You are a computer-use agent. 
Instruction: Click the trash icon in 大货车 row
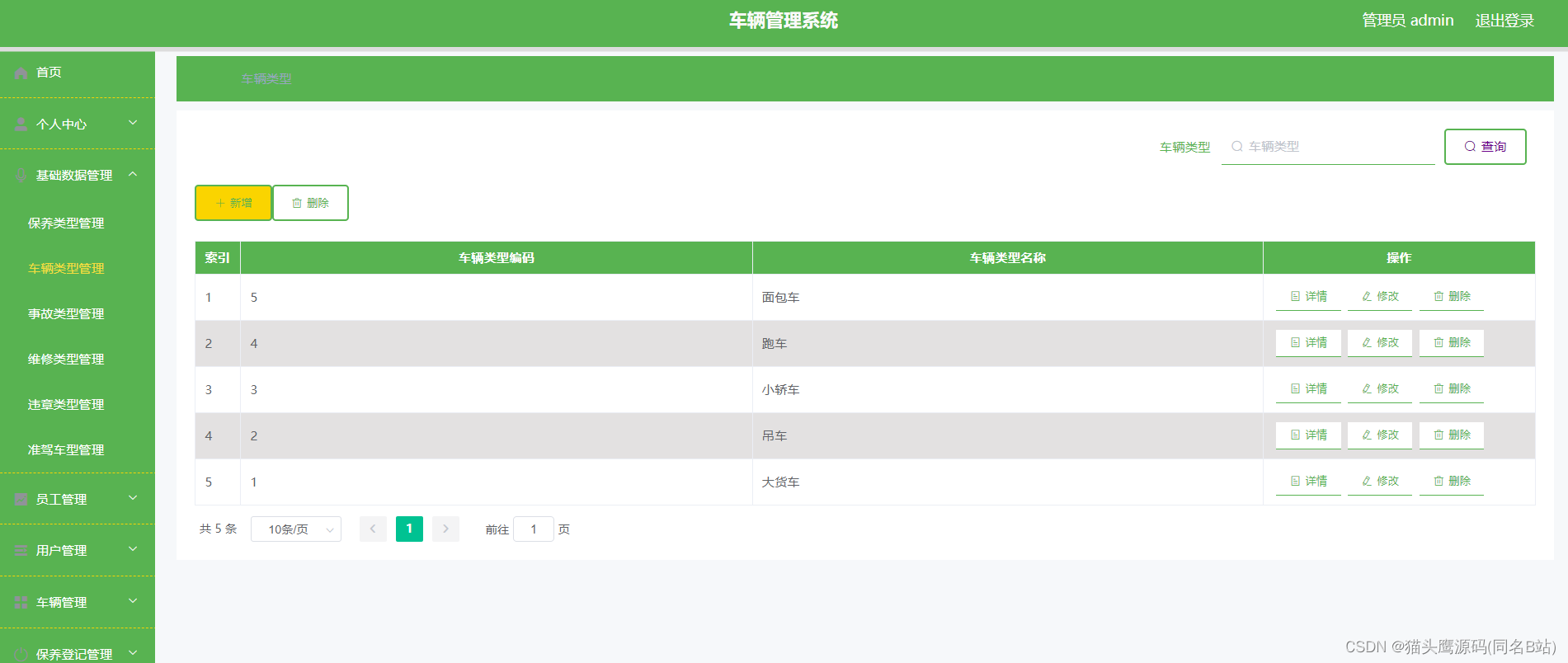pos(1439,482)
